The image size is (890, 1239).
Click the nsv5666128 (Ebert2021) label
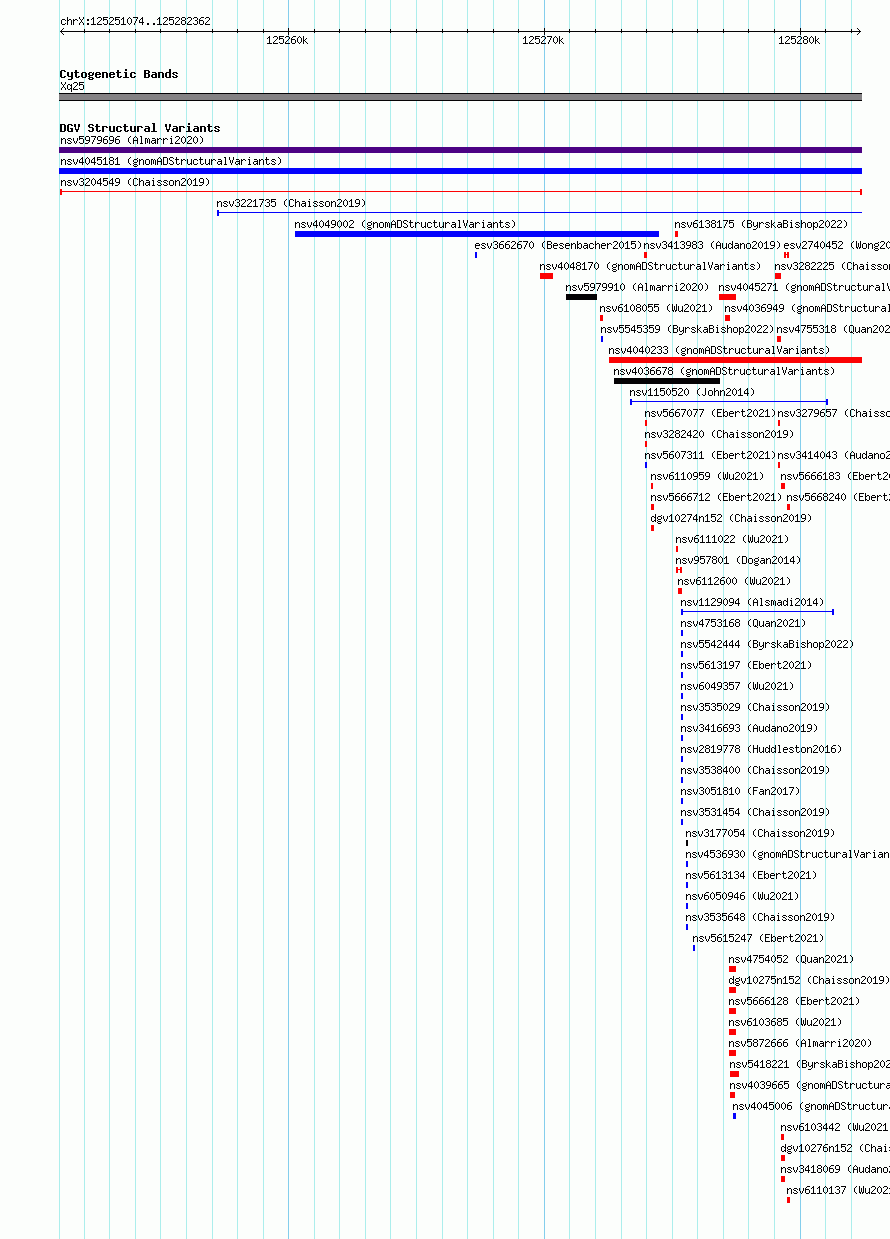[x=794, y=1001]
